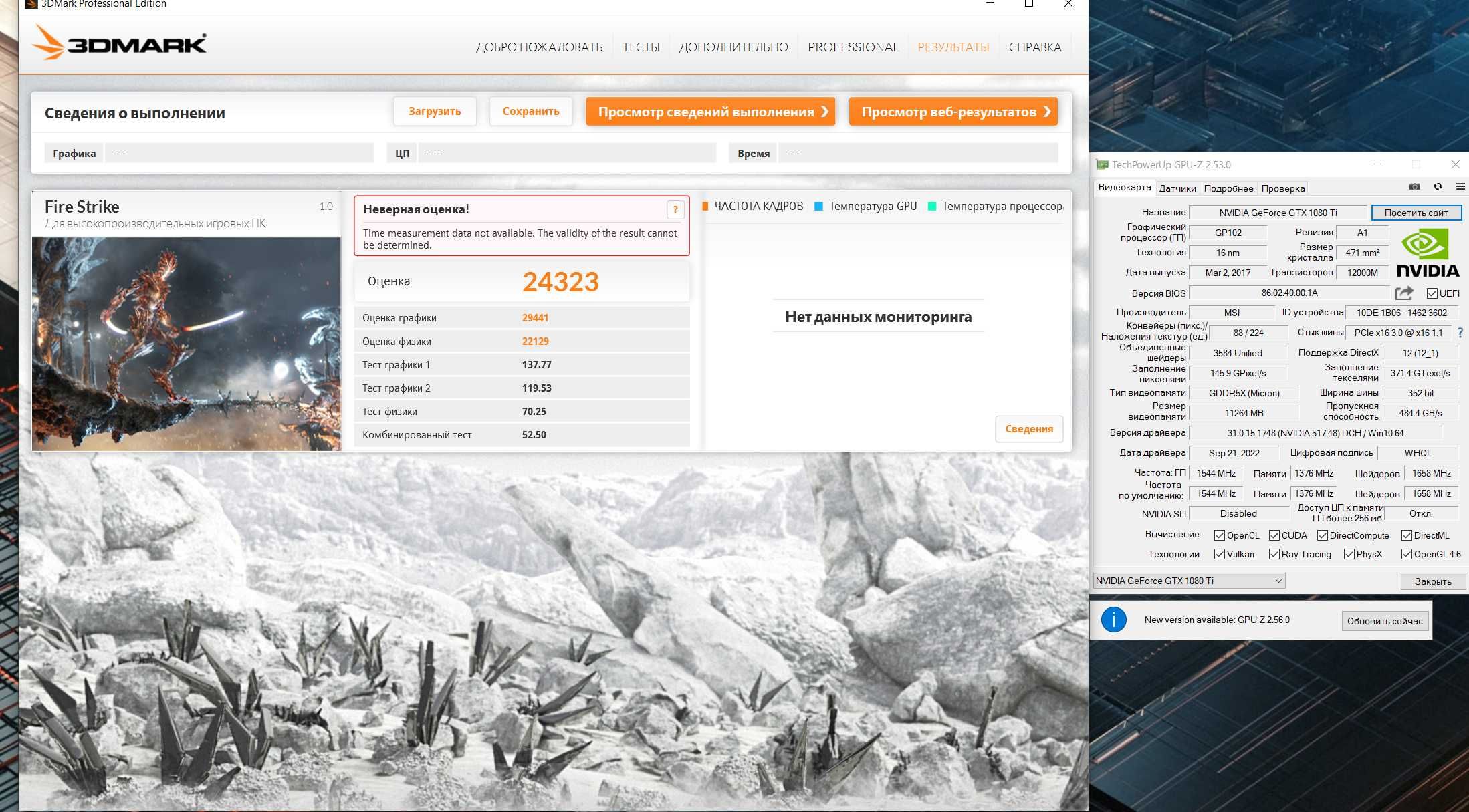This screenshot has width=1469, height=812.
Task: Click physics score value 22129
Action: (x=535, y=342)
